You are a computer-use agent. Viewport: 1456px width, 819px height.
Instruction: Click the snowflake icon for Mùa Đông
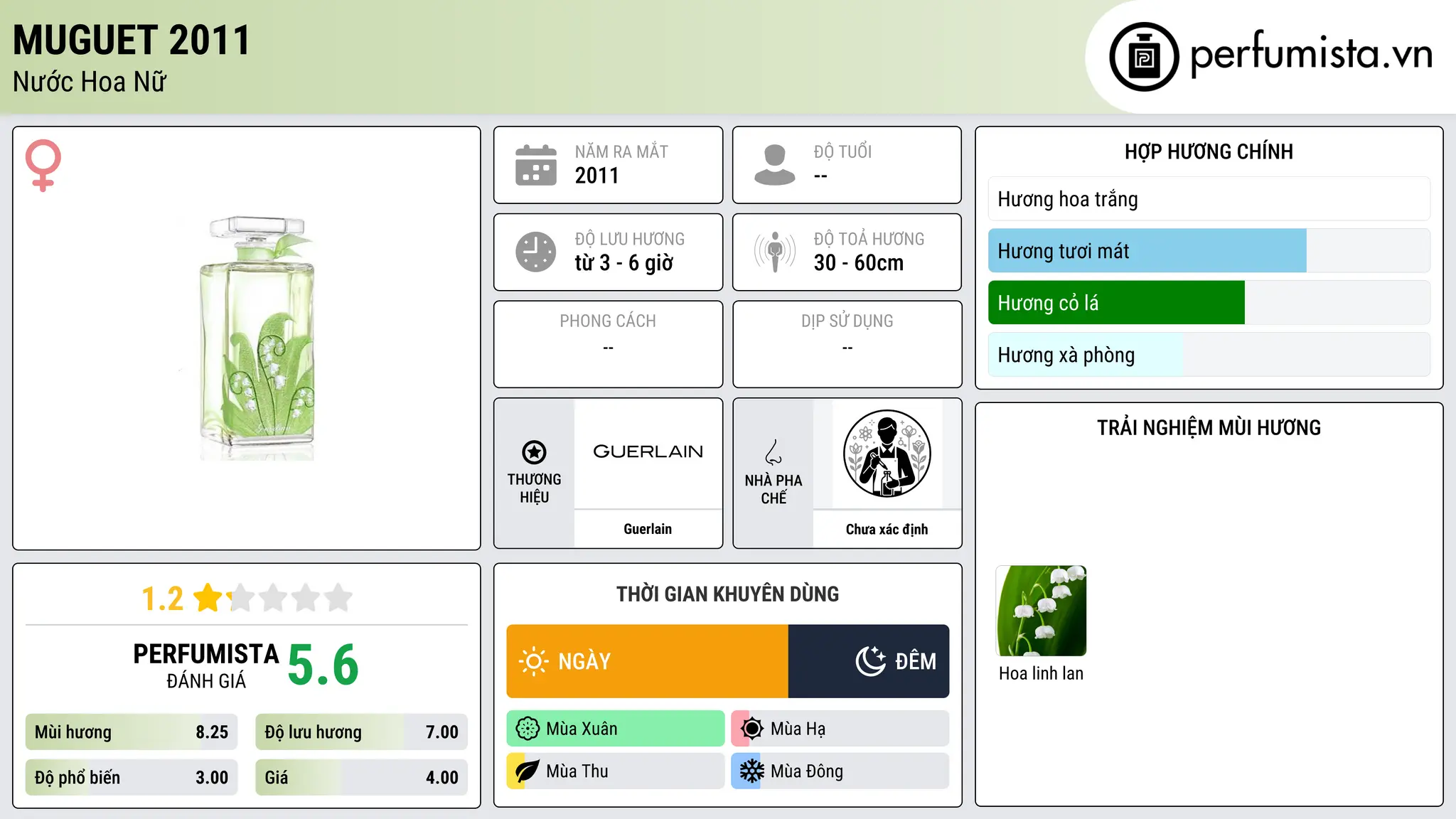(x=752, y=771)
